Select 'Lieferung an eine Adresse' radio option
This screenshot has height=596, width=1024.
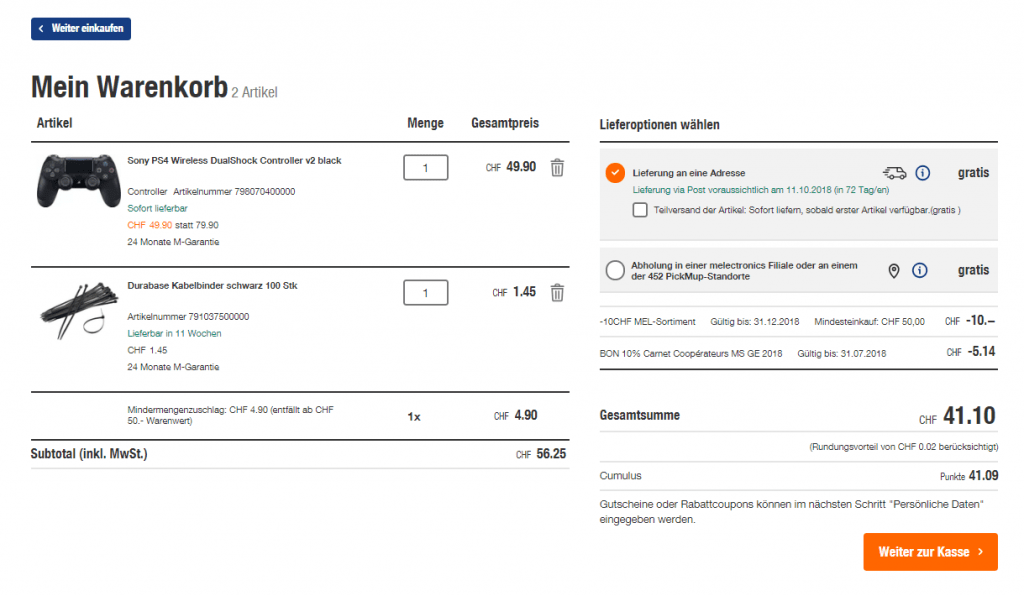pos(615,173)
